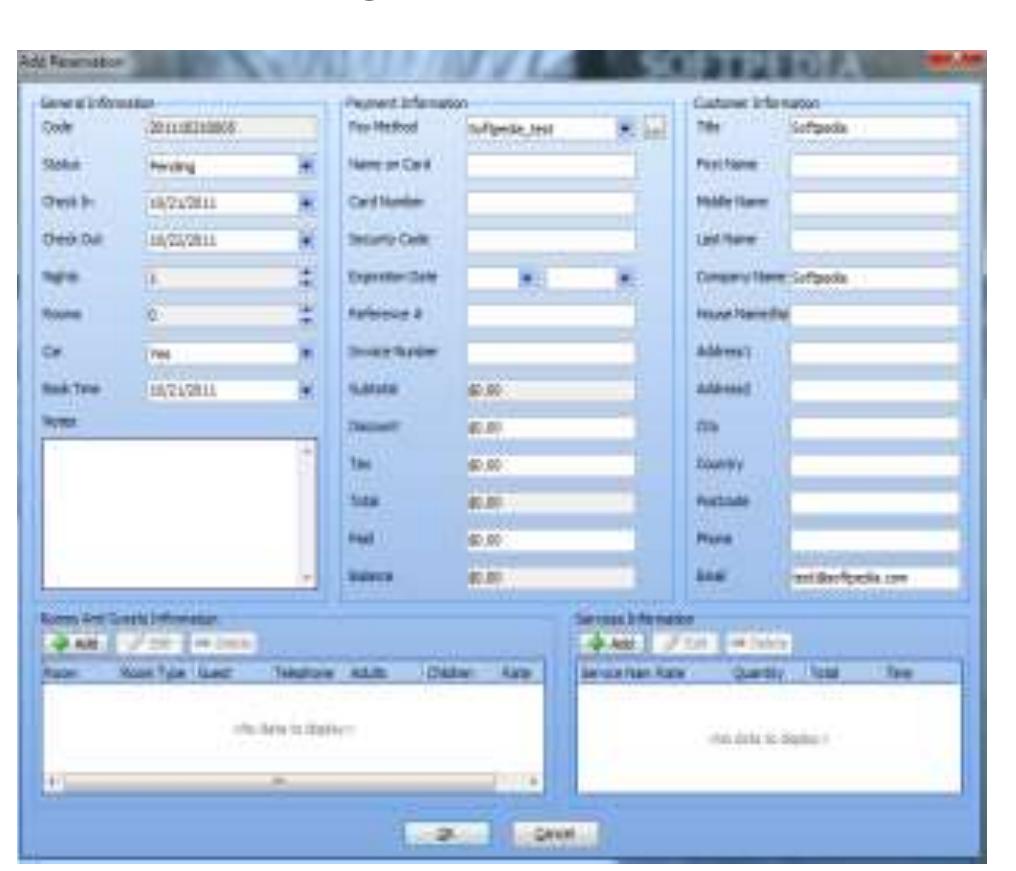
Task: Edit the selected room in Rooms And Guests
Action: [x=148, y=643]
